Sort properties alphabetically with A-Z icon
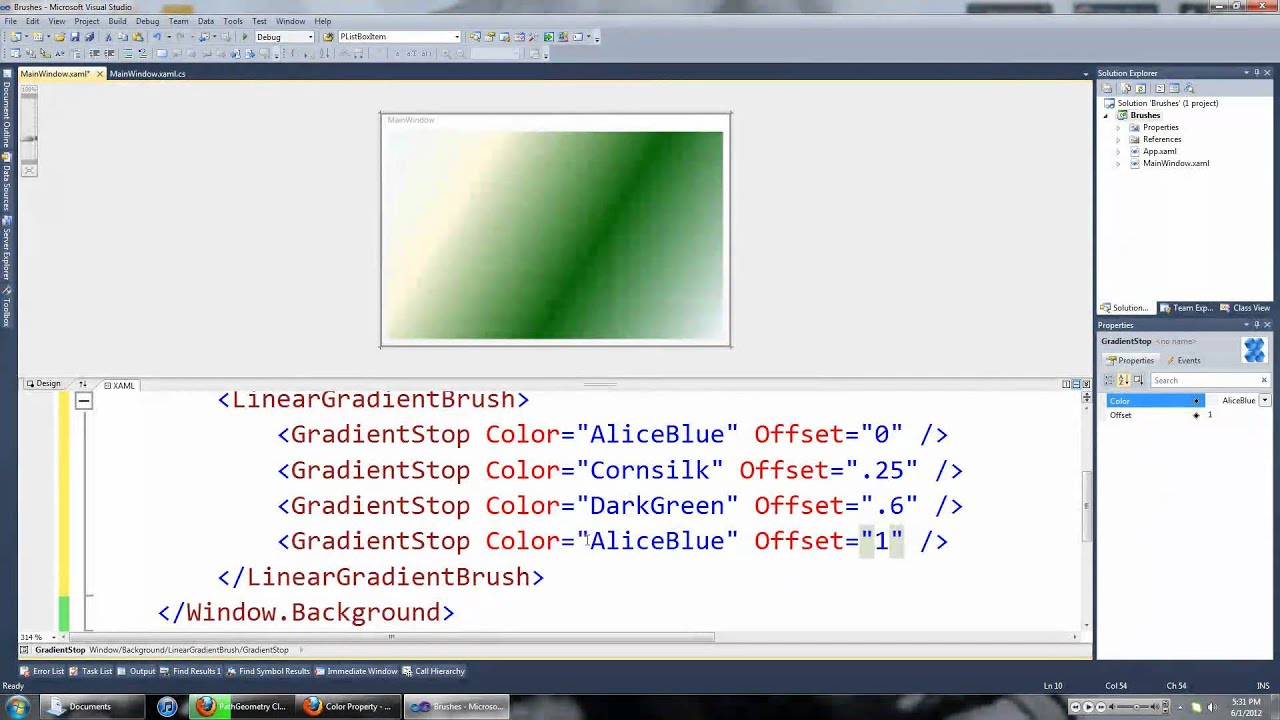This screenshot has width=1280, height=720. click(x=1123, y=380)
